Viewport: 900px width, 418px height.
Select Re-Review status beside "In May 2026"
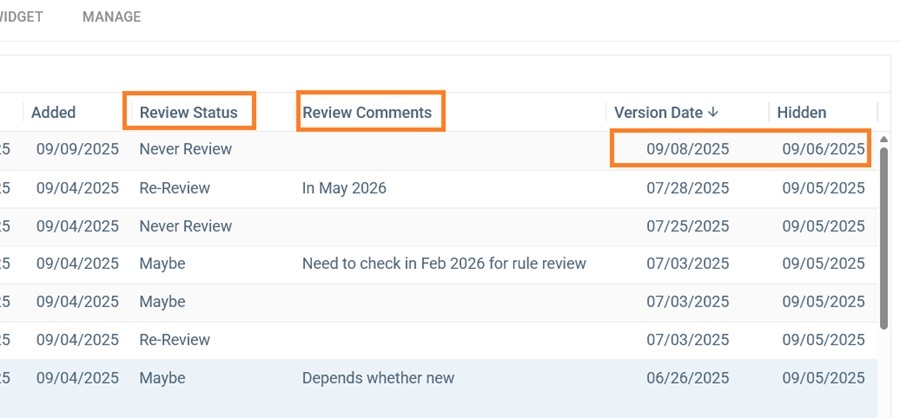[174, 188]
